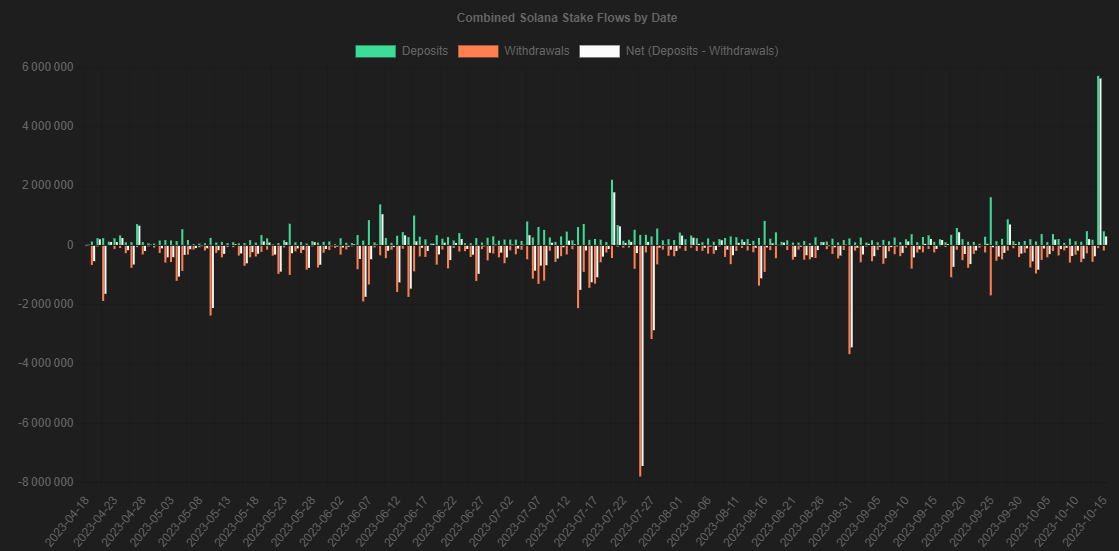Click the deposit bar near 2023-09-25

coord(990,220)
